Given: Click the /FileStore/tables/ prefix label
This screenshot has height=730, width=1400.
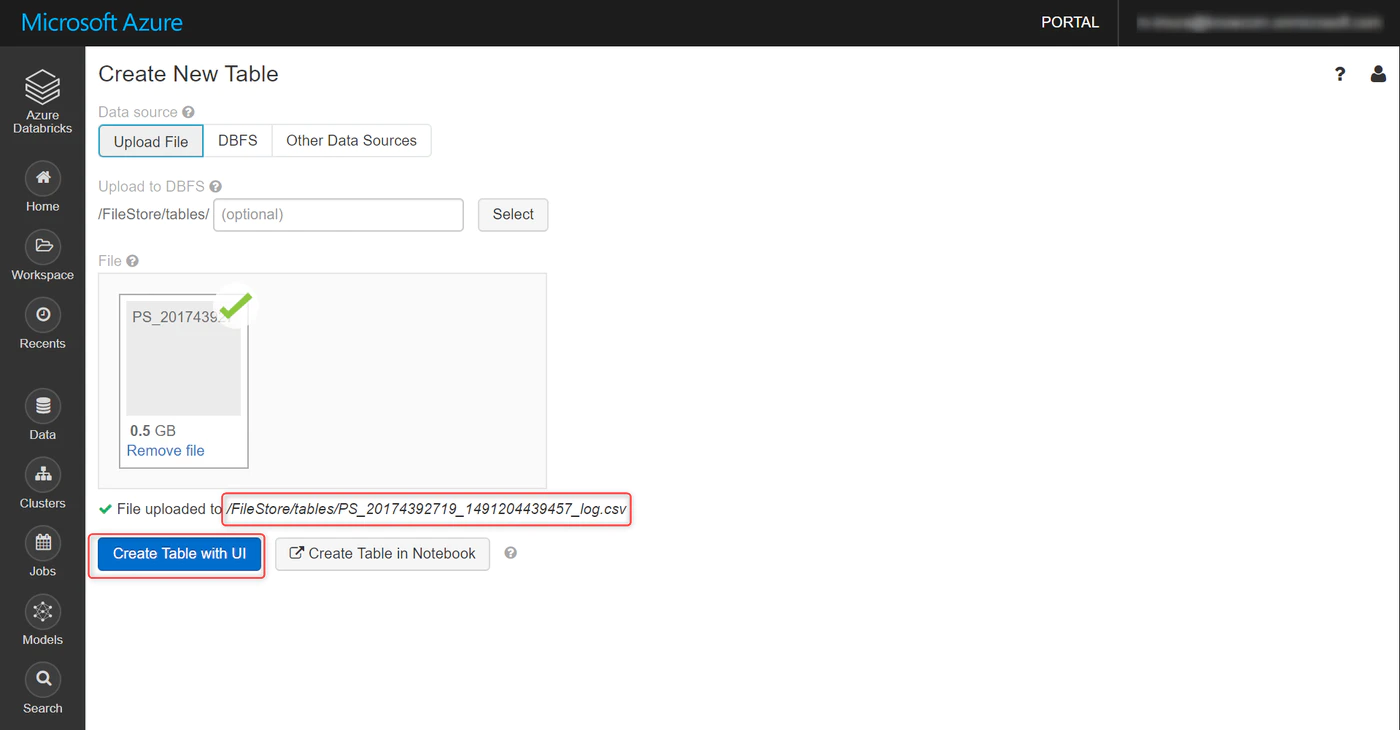Looking at the screenshot, I should pos(154,214).
